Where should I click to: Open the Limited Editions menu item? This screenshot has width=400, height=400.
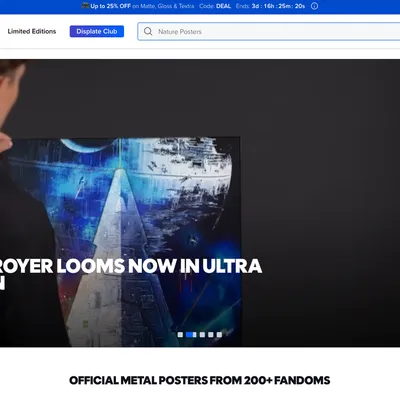(x=32, y=31)
